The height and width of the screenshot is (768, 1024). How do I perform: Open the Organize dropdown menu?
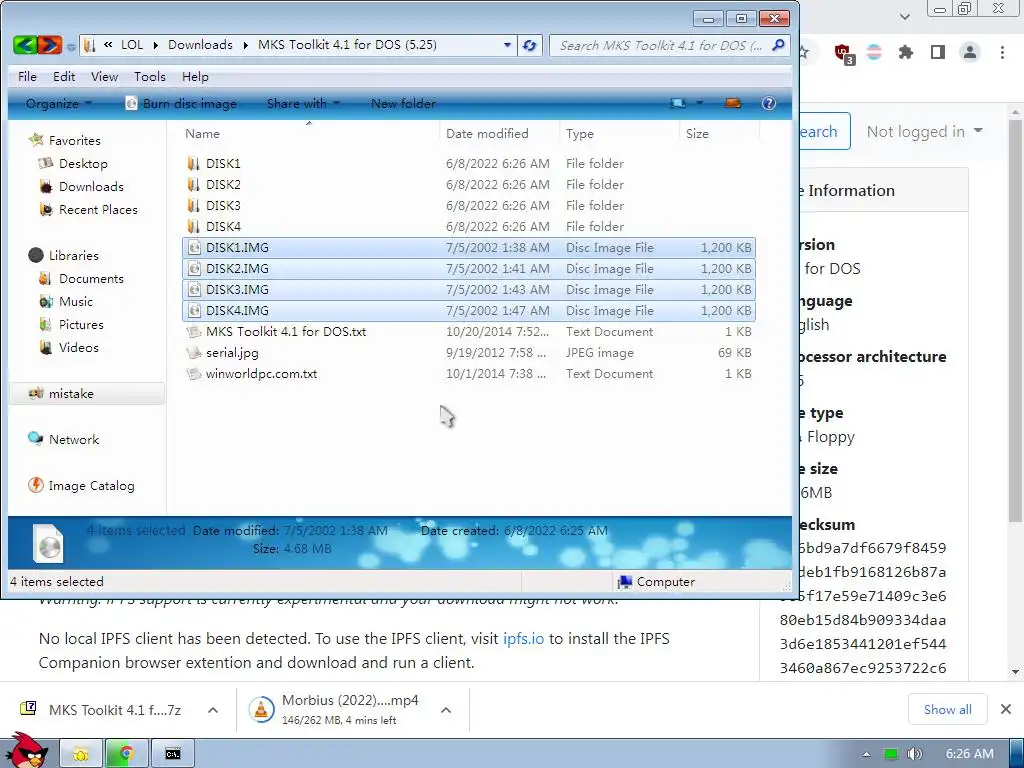tap(59, 103)
